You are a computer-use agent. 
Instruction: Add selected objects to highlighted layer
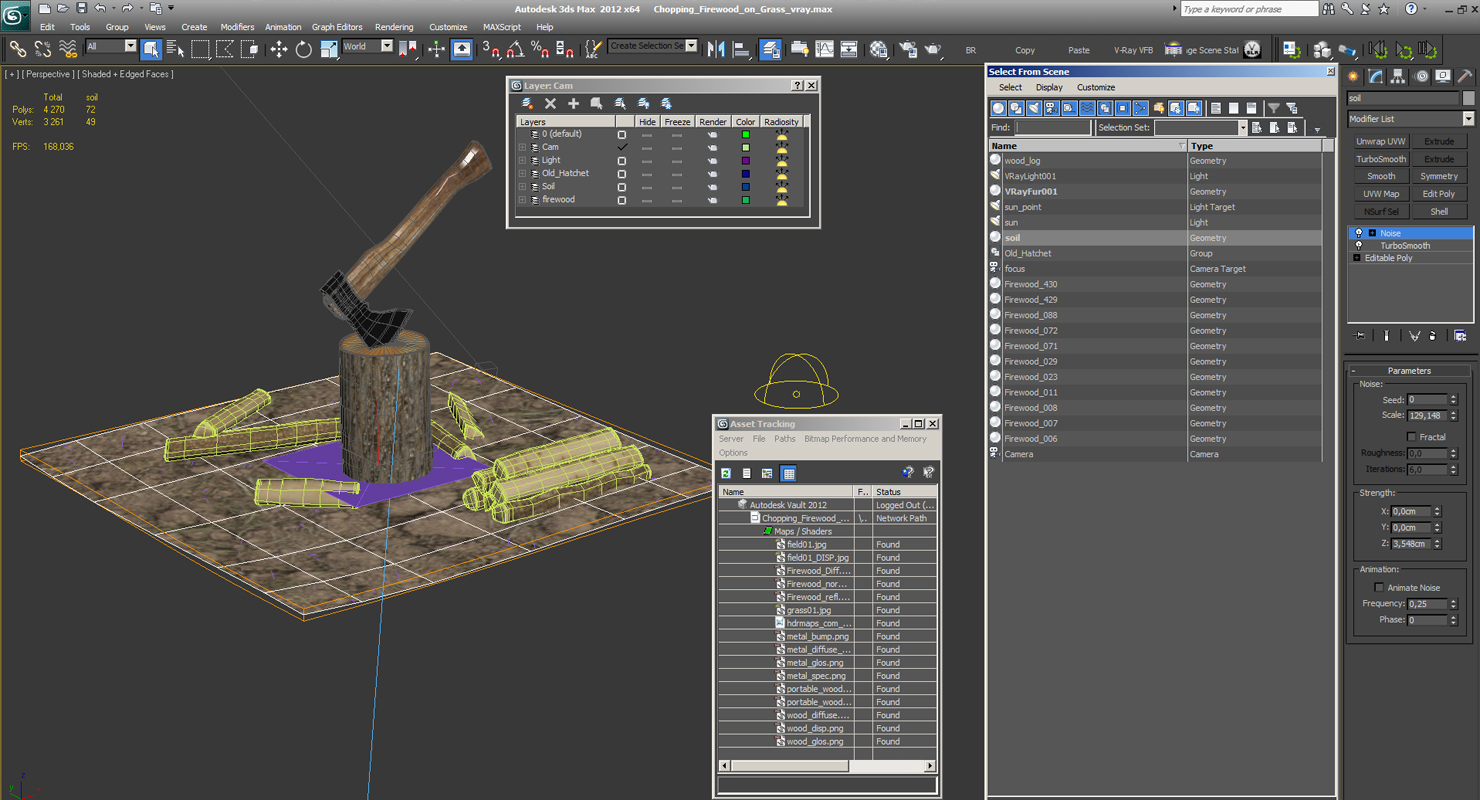tap(573, 103)
